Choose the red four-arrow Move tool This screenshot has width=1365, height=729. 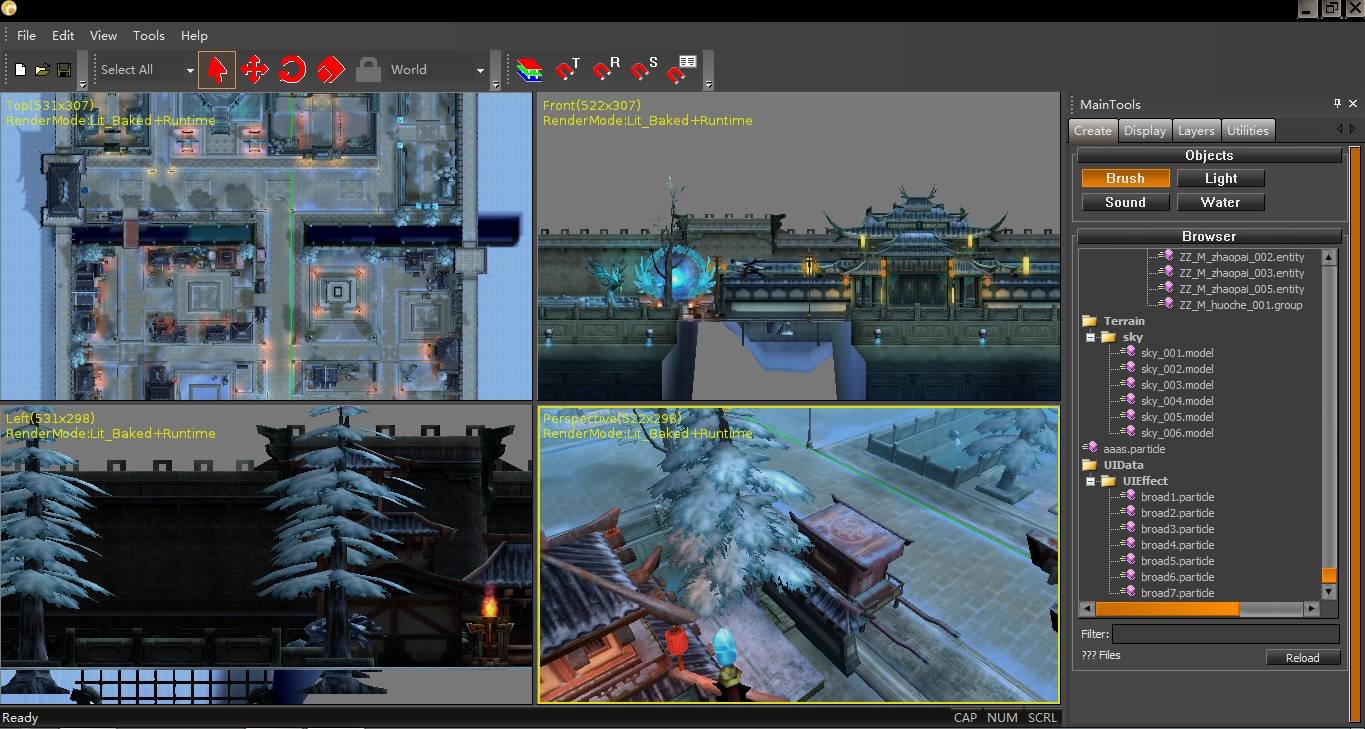pos(255,70)
